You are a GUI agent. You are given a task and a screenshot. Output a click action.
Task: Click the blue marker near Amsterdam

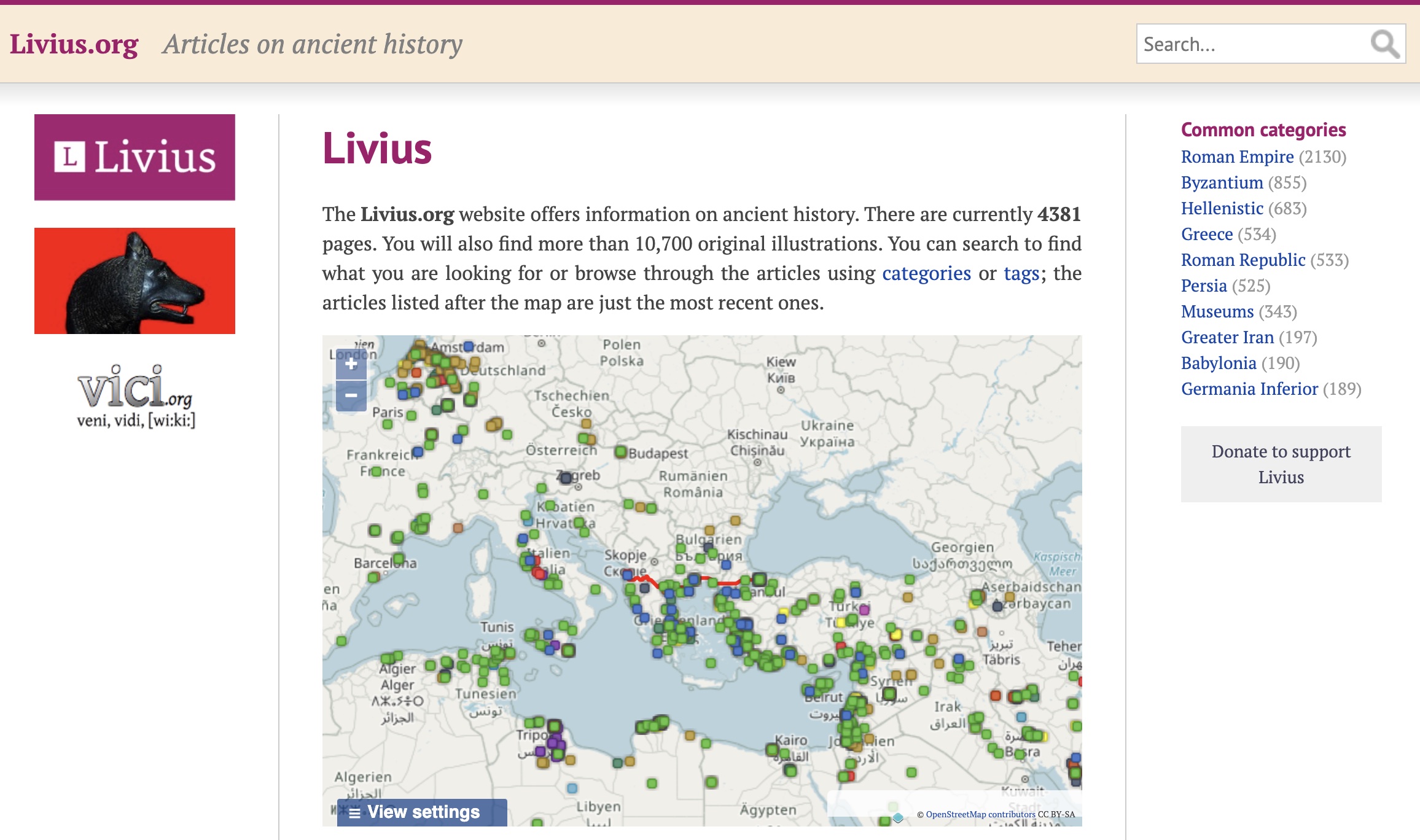coord(469,346)
